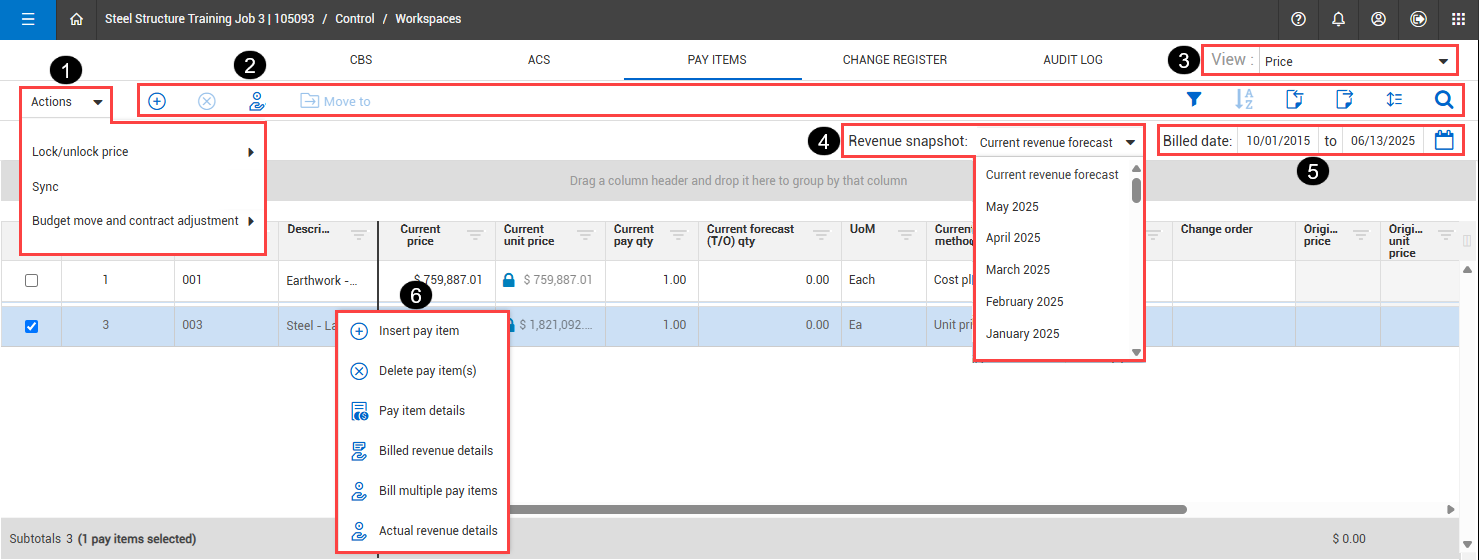Click Sync in the Actions menu

point(45,187)
